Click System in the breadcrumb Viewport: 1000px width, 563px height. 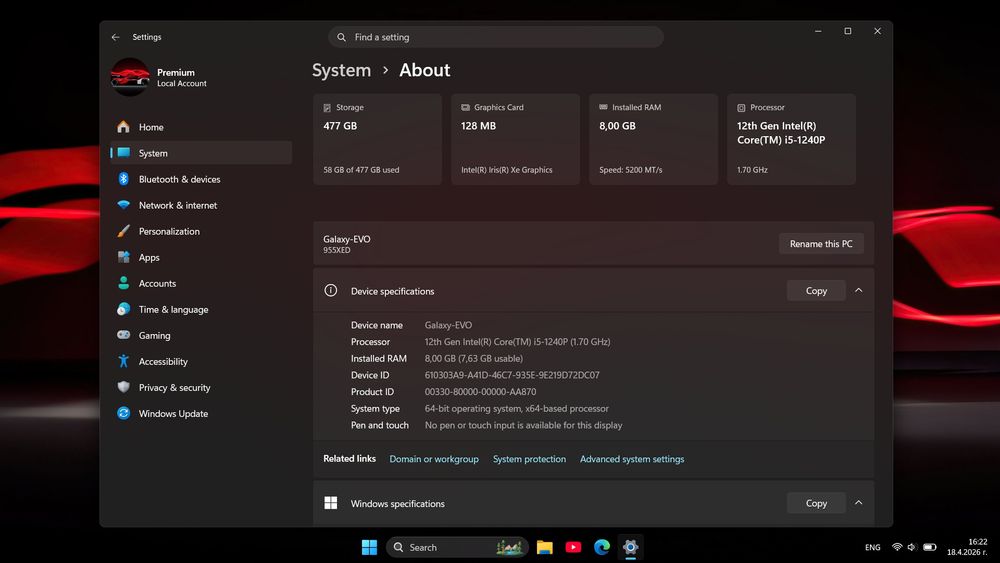(341, 70)
